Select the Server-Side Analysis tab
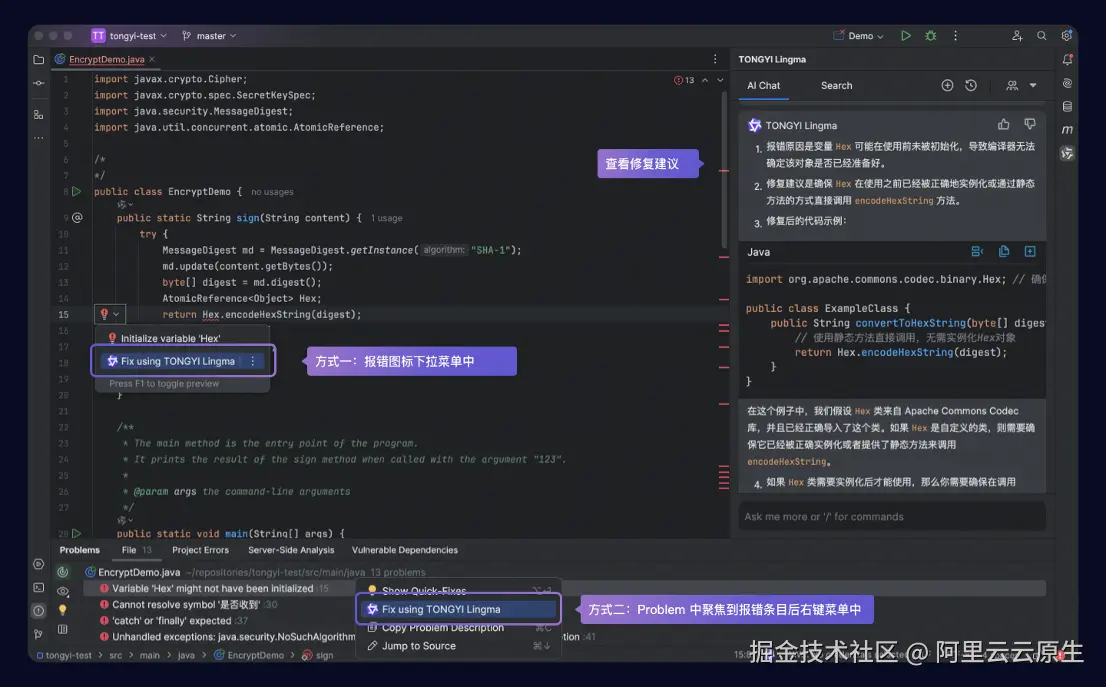This screenshot has width=1106, height=687. tap(291, 550)
